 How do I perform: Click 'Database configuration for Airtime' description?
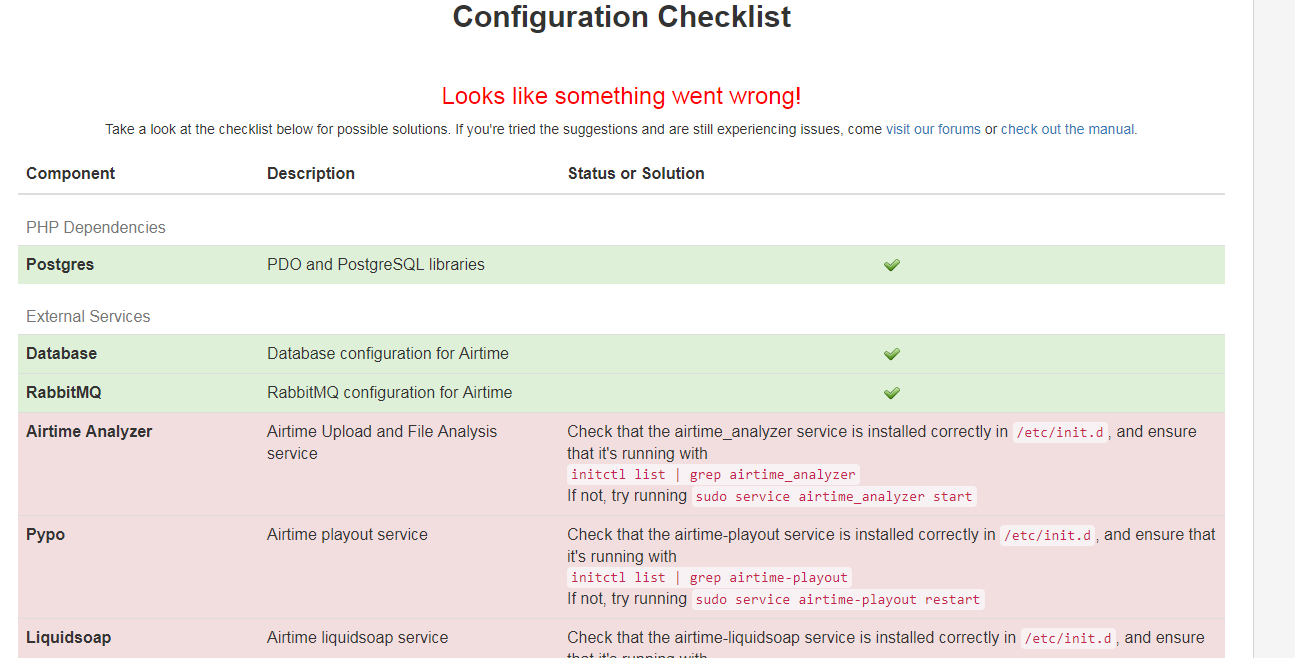click(388, 354)
